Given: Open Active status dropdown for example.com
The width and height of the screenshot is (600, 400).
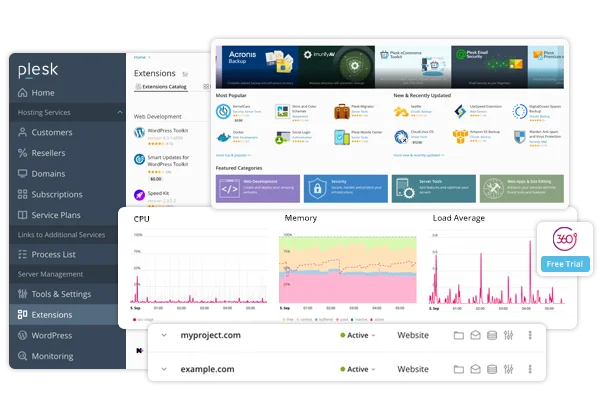Looking at the screenshot, I should pyautogui.click(x=358, y=369).
